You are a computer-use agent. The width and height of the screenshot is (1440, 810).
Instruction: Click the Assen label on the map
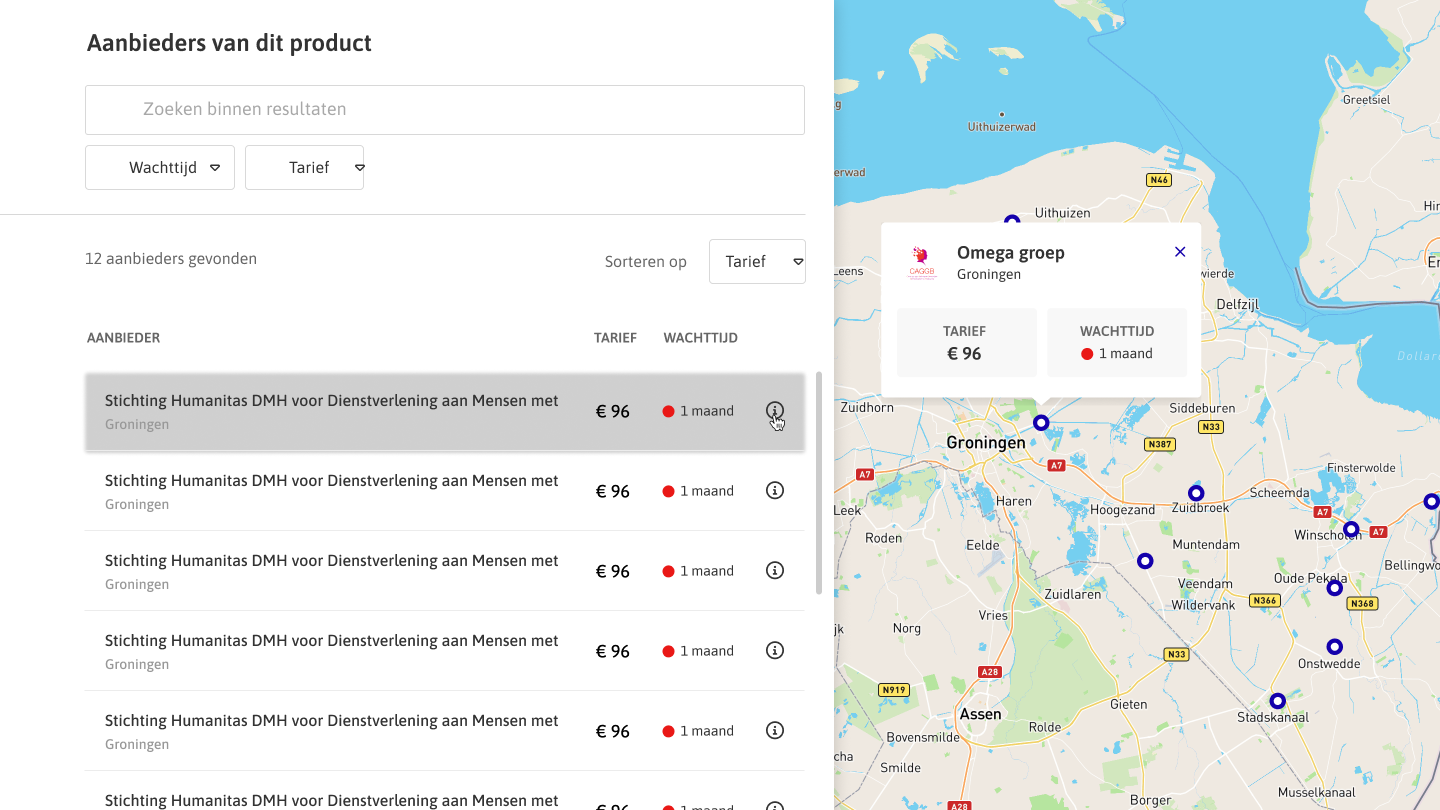pos(980,714)
